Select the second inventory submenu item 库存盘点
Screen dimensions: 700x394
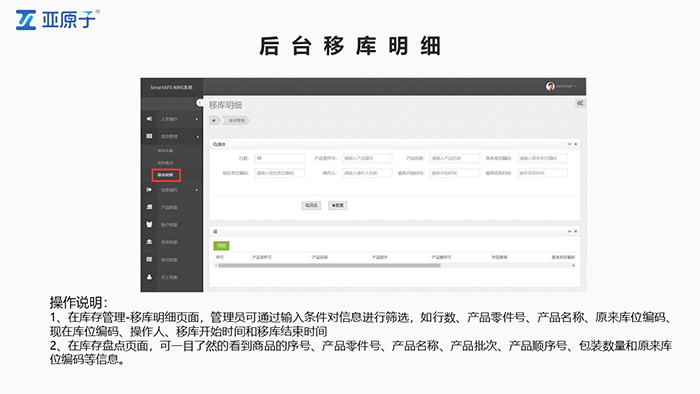165,163
